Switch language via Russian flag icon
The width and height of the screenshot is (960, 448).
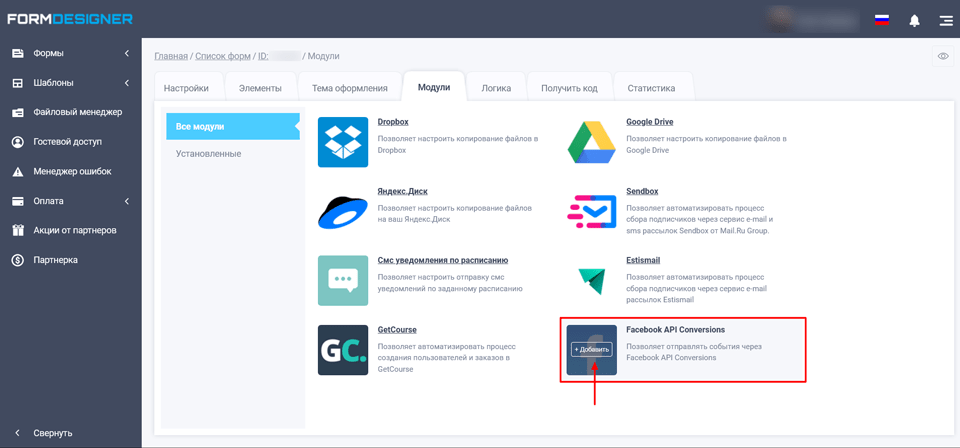(x=882, y=20)
